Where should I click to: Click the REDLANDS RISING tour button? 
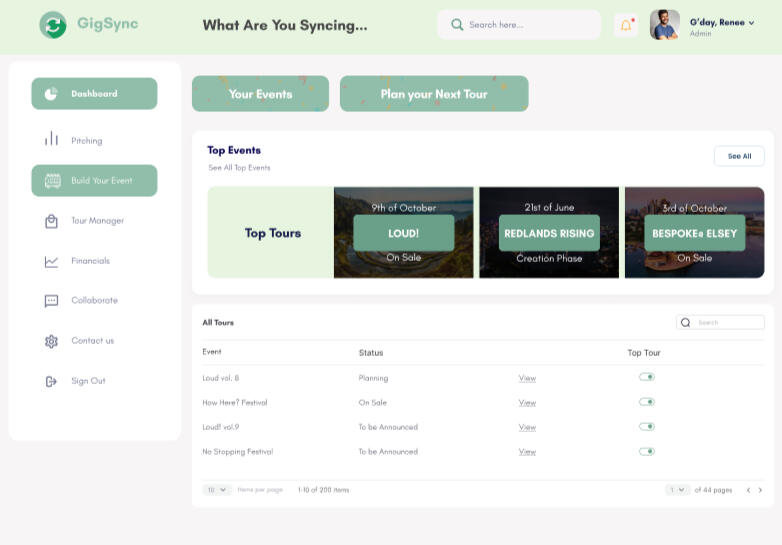tap(549, 233)
